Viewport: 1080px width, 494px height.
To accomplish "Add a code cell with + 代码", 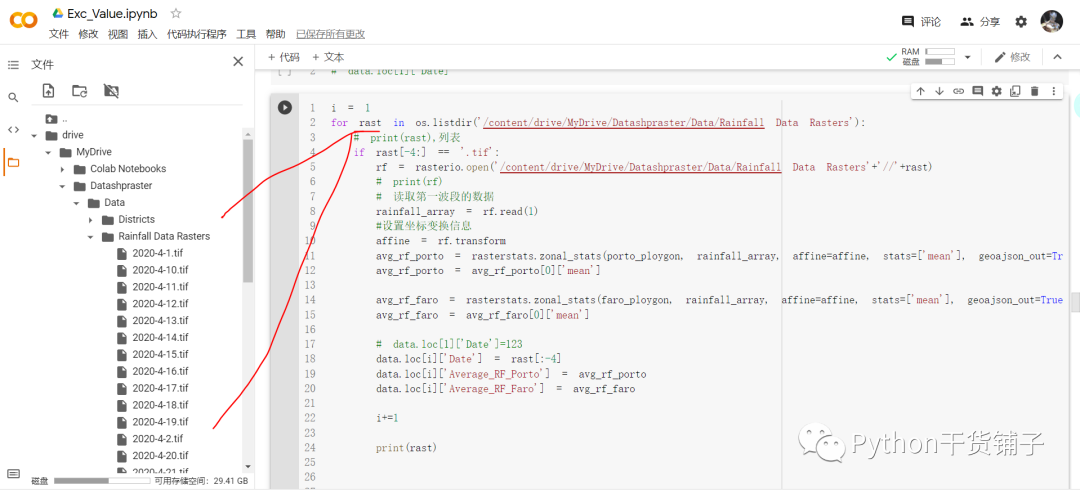I will coord(283,57).
